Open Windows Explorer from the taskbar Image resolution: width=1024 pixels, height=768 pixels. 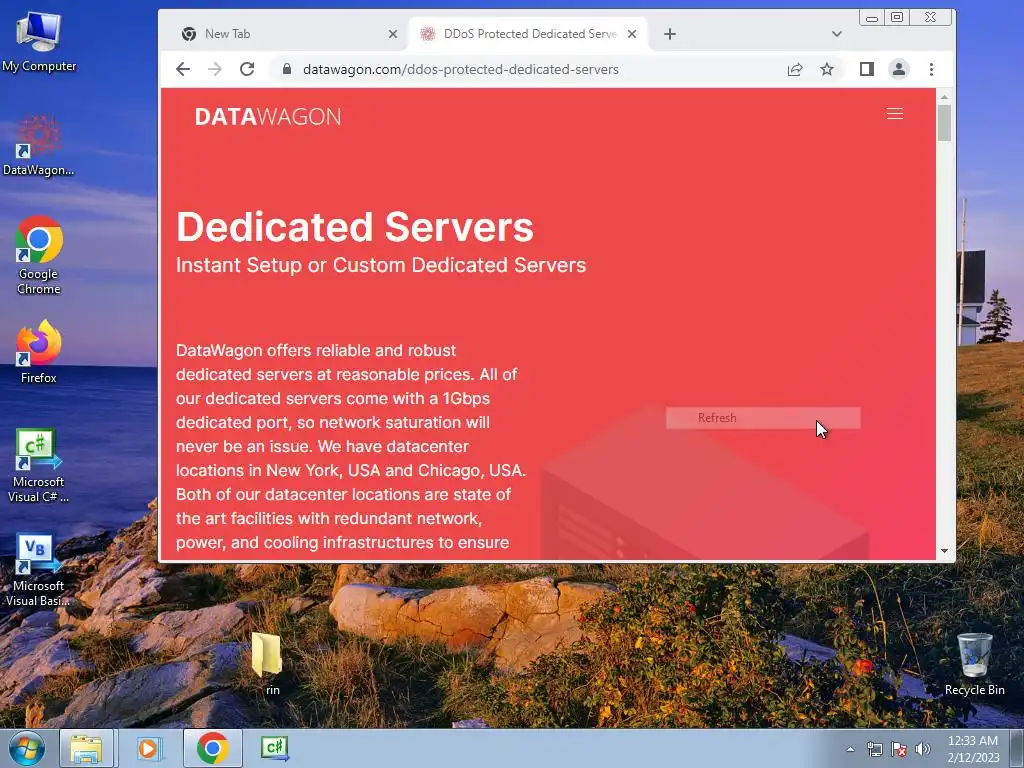pos(86,748)
